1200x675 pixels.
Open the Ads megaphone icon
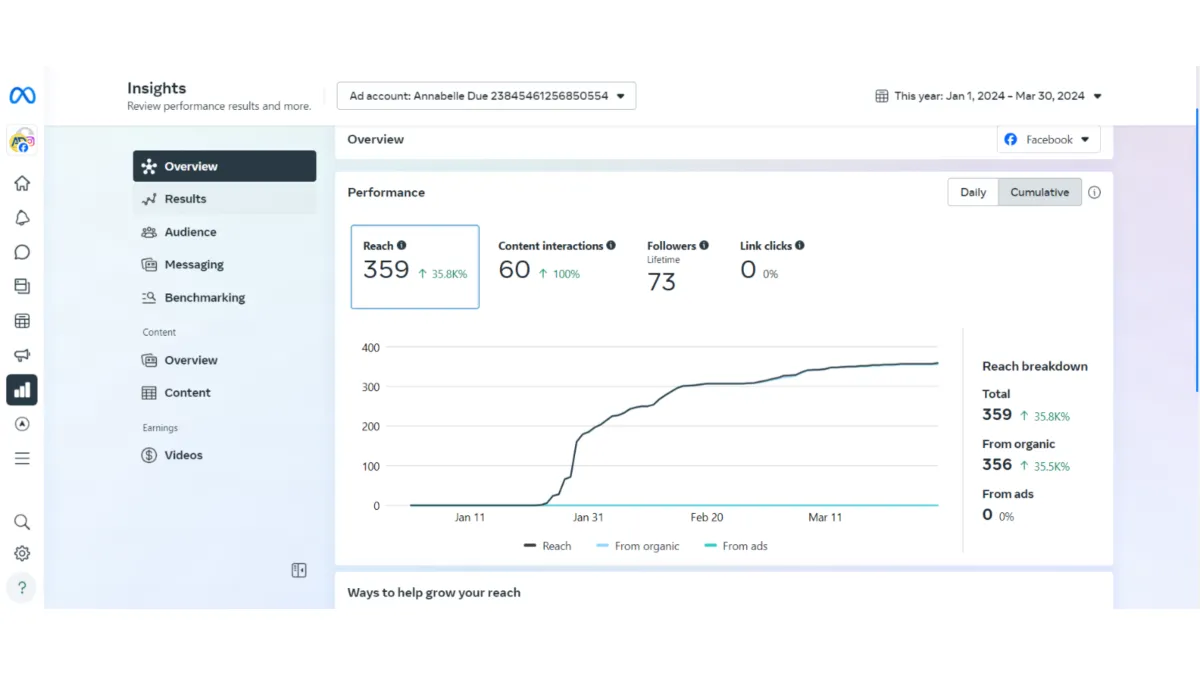[x=22, y=355]
